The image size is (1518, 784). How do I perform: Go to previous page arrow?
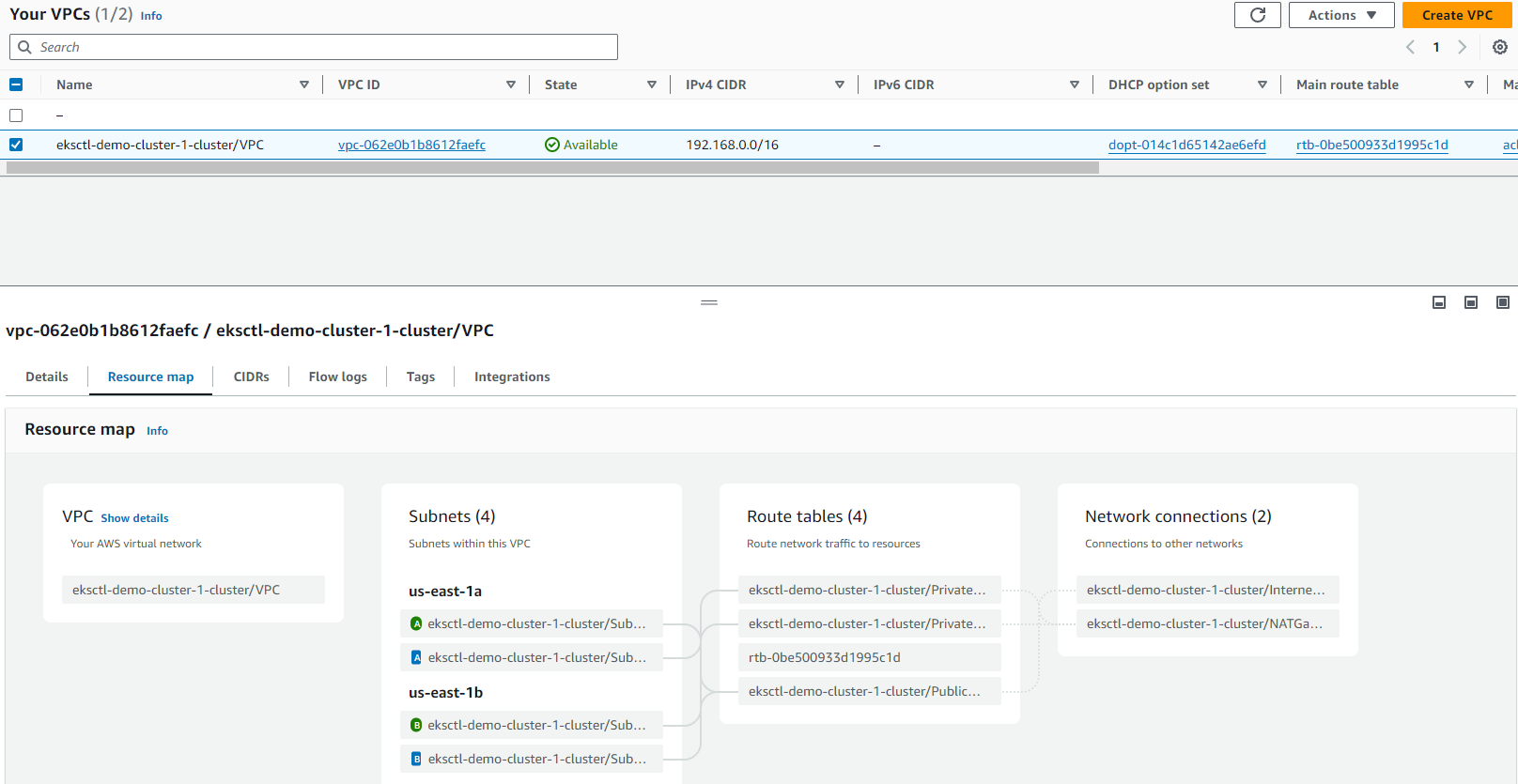1410,47
